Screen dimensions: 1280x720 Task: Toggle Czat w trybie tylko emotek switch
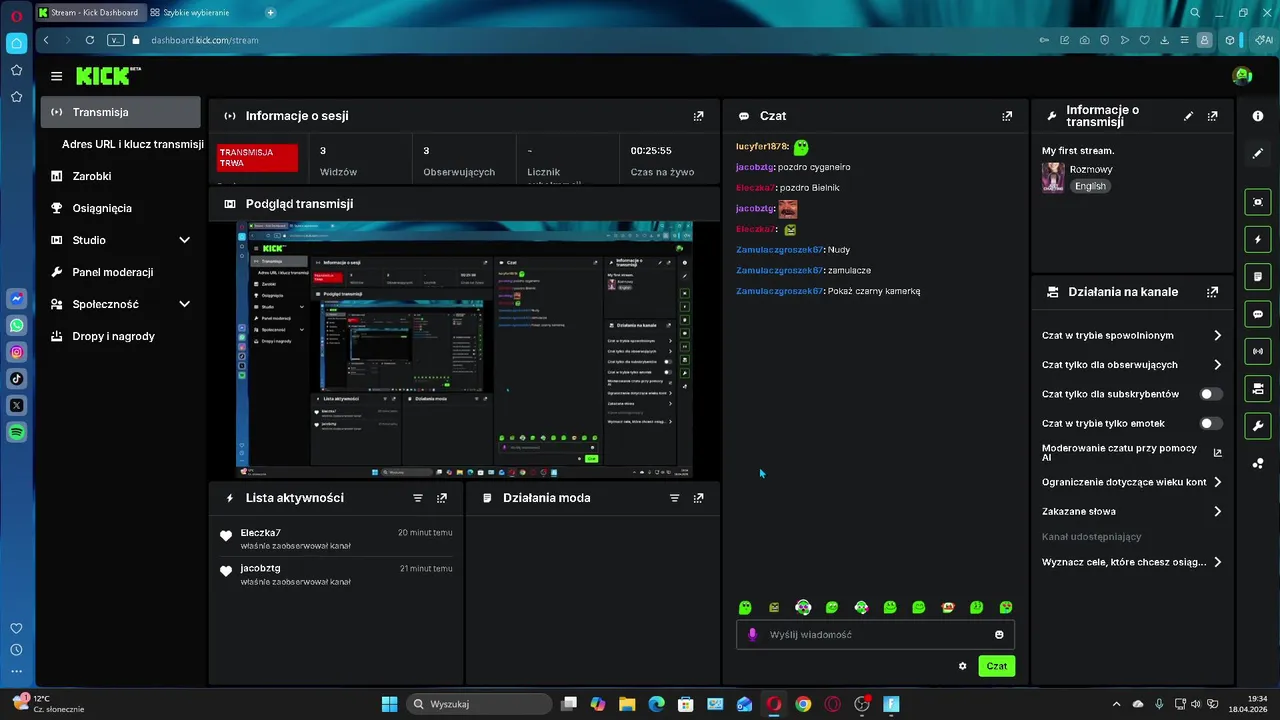pyautogui.click(x=1210, y=424)
